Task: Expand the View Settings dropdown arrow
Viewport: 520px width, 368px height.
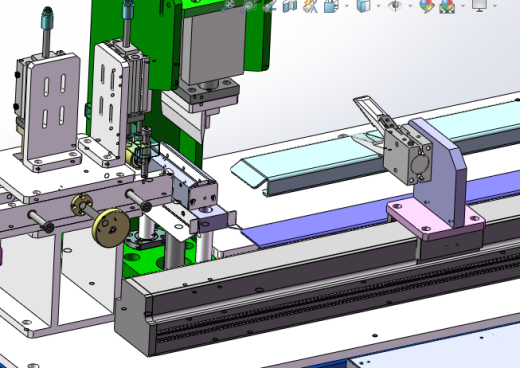Action: pos(495,6)
